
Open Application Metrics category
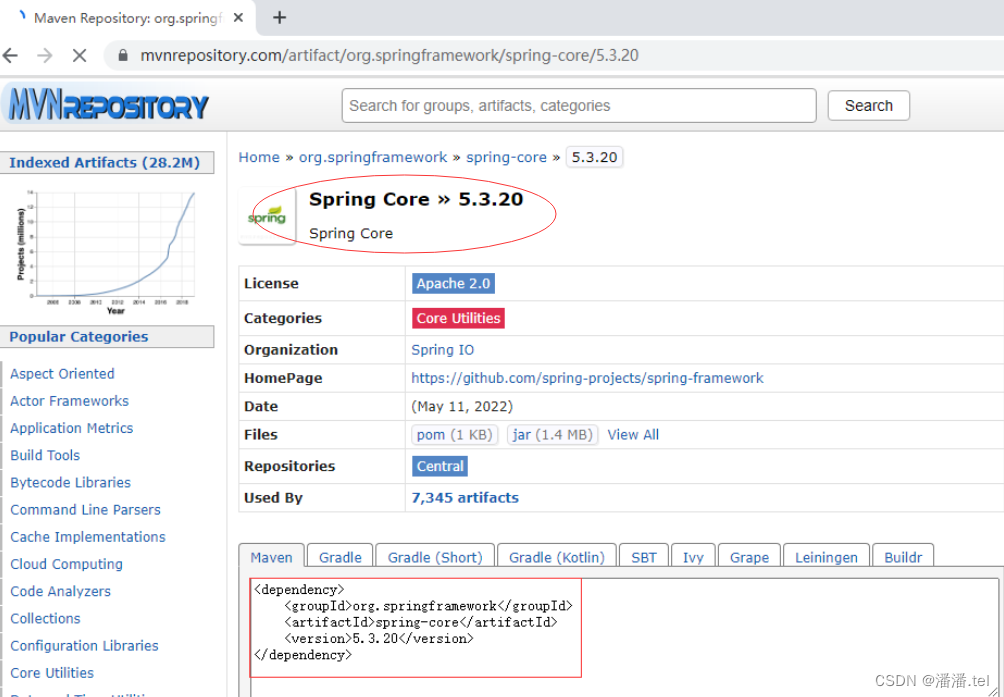click(x=72, y=428)
